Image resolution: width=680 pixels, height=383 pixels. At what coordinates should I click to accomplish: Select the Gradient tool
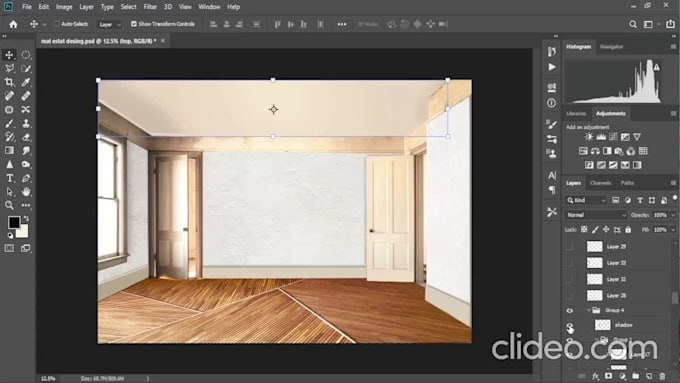9,151
